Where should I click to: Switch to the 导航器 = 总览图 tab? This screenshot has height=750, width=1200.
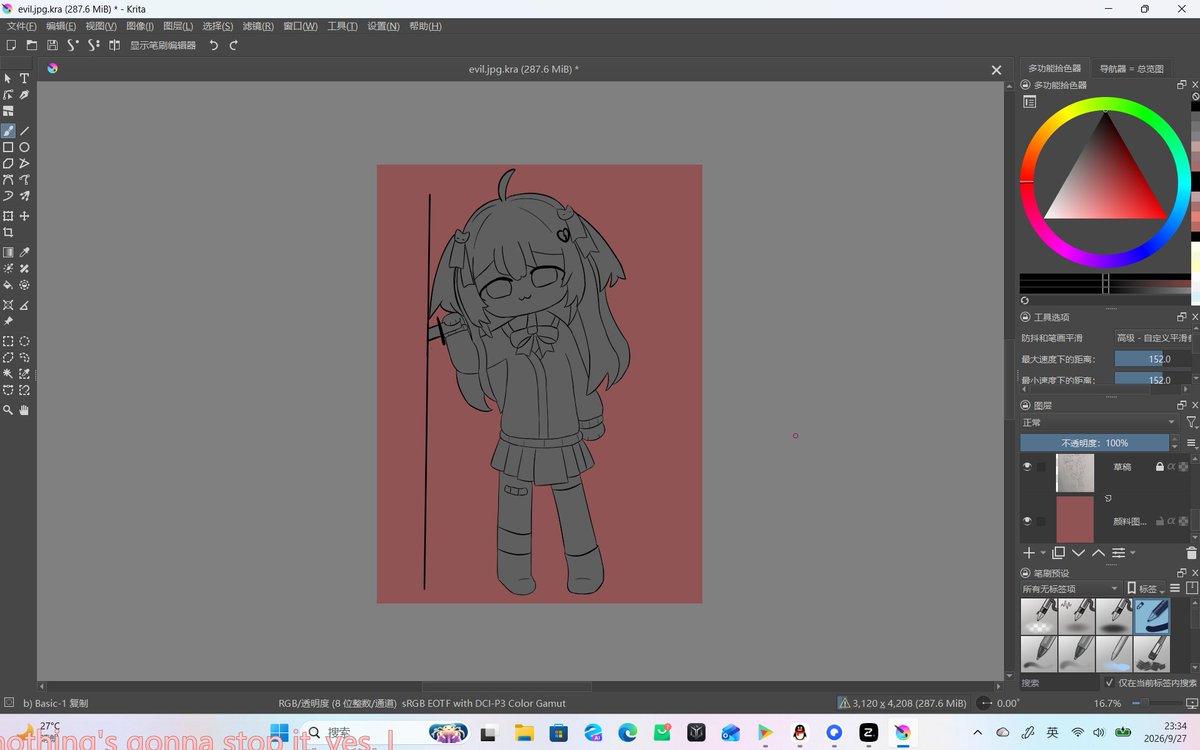(x=1131, y=69)
